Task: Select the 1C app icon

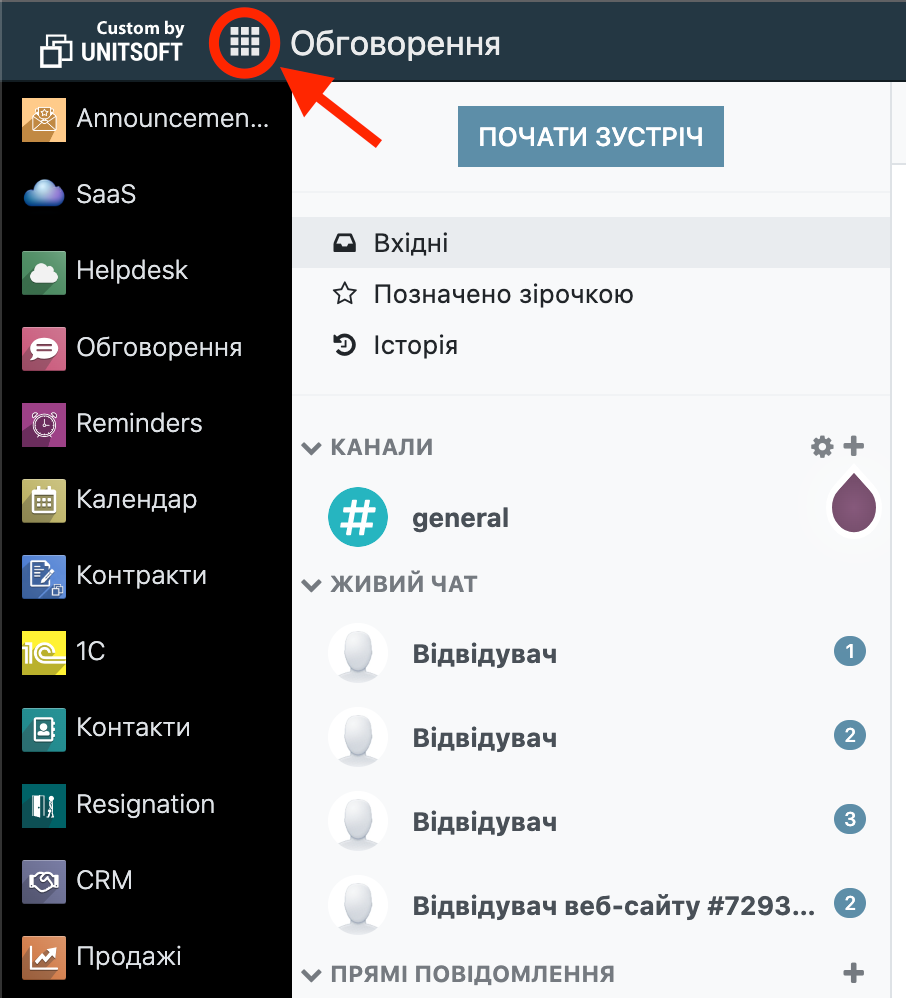Action: click(44, 651)
